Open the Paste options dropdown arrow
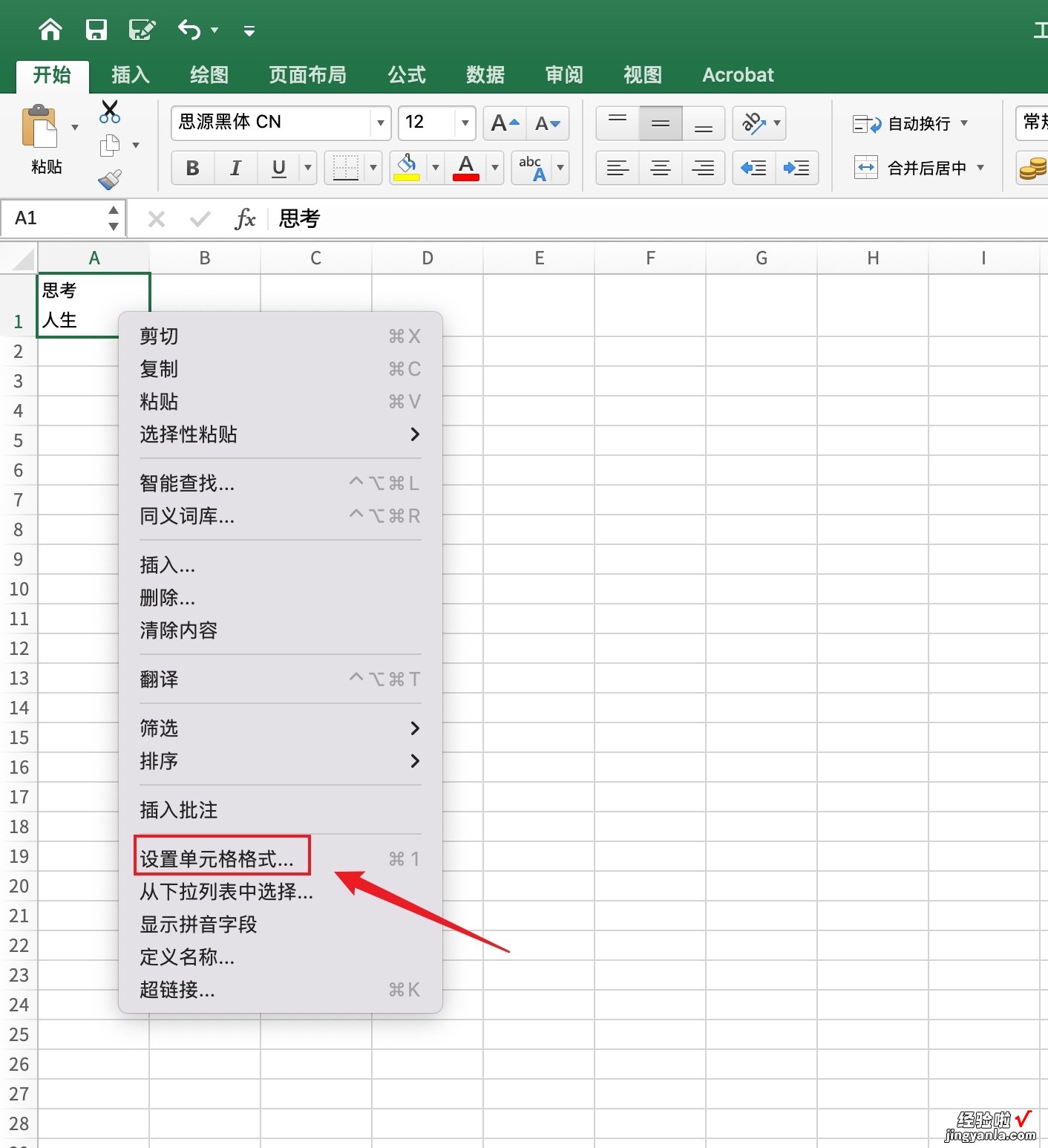1048x1148 pixels. (x=75, y=127)
